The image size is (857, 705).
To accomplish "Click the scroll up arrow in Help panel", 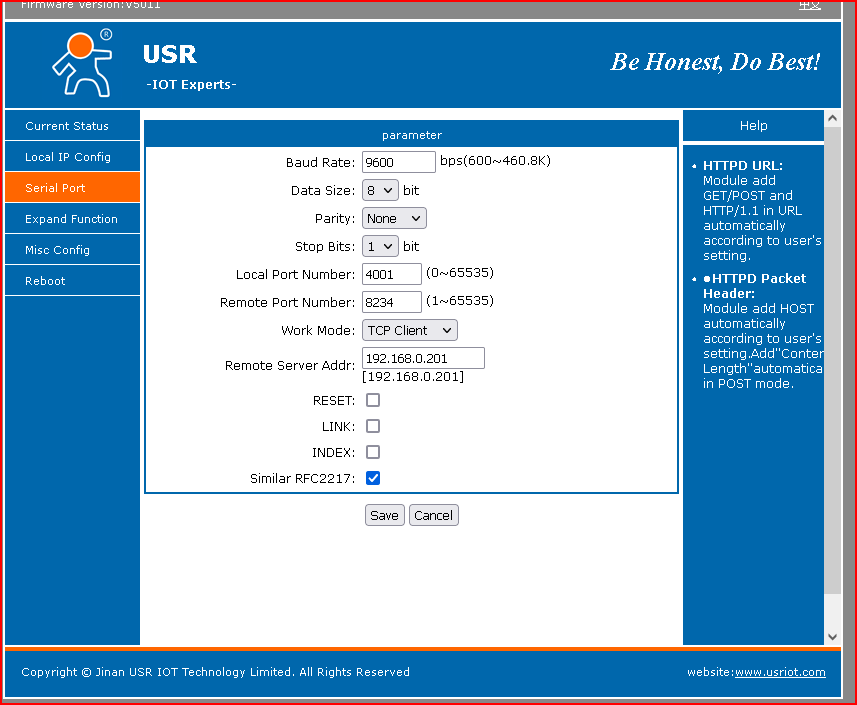I will 832,118.
